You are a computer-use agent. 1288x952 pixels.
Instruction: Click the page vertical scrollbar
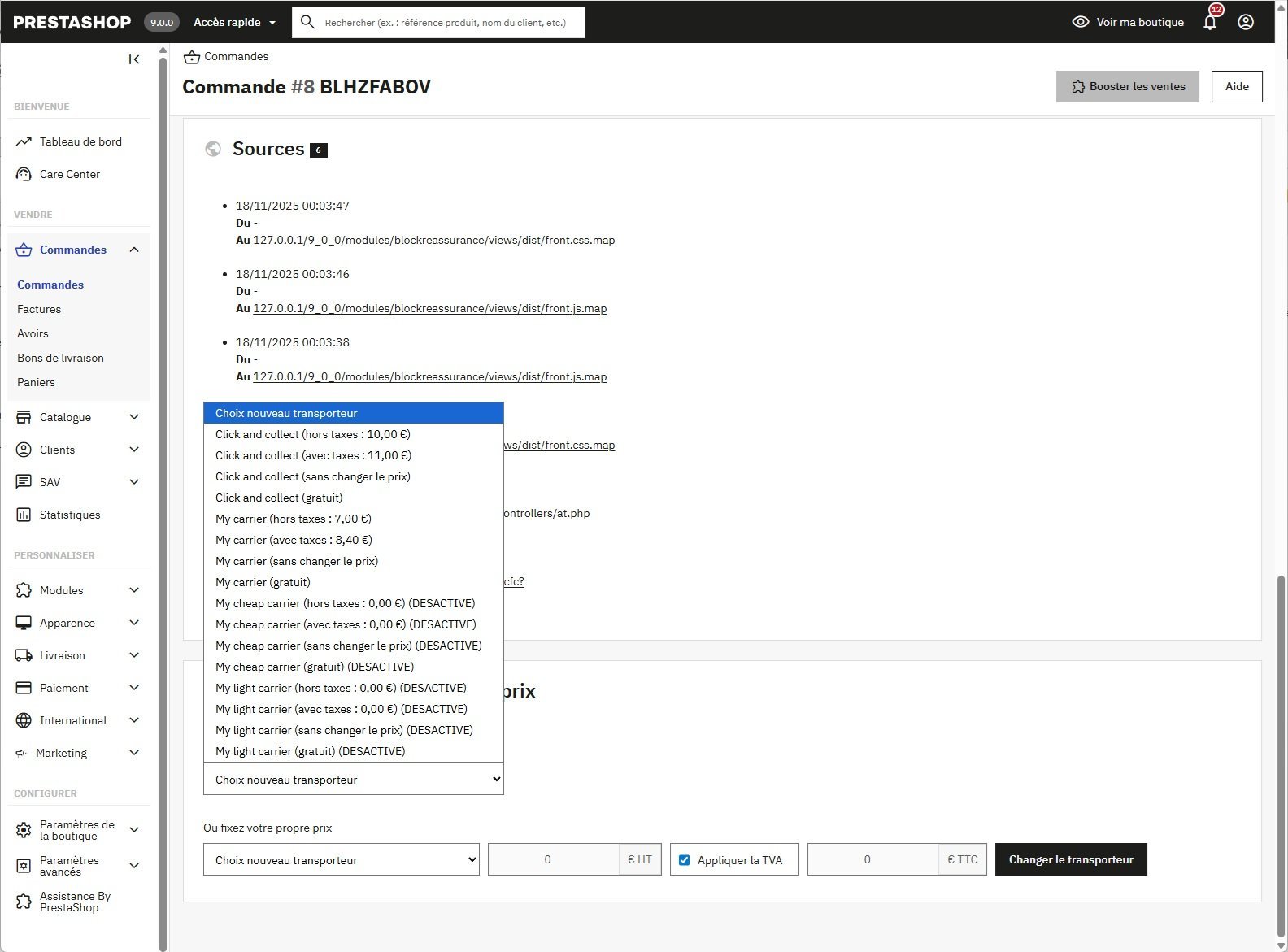pos(1281,757)
